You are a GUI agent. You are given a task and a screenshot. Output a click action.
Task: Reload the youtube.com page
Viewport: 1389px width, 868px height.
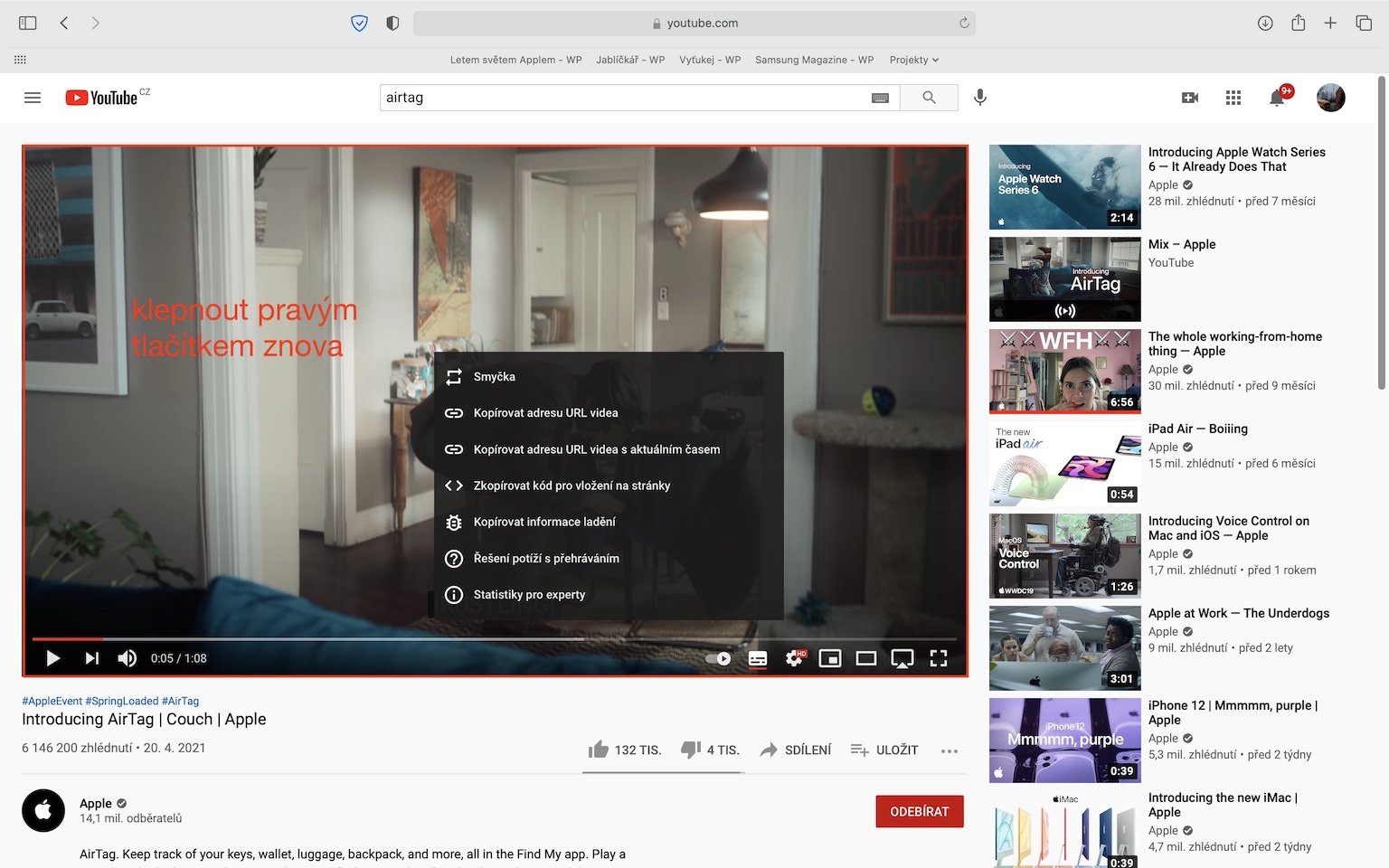(x=964, y=24)
